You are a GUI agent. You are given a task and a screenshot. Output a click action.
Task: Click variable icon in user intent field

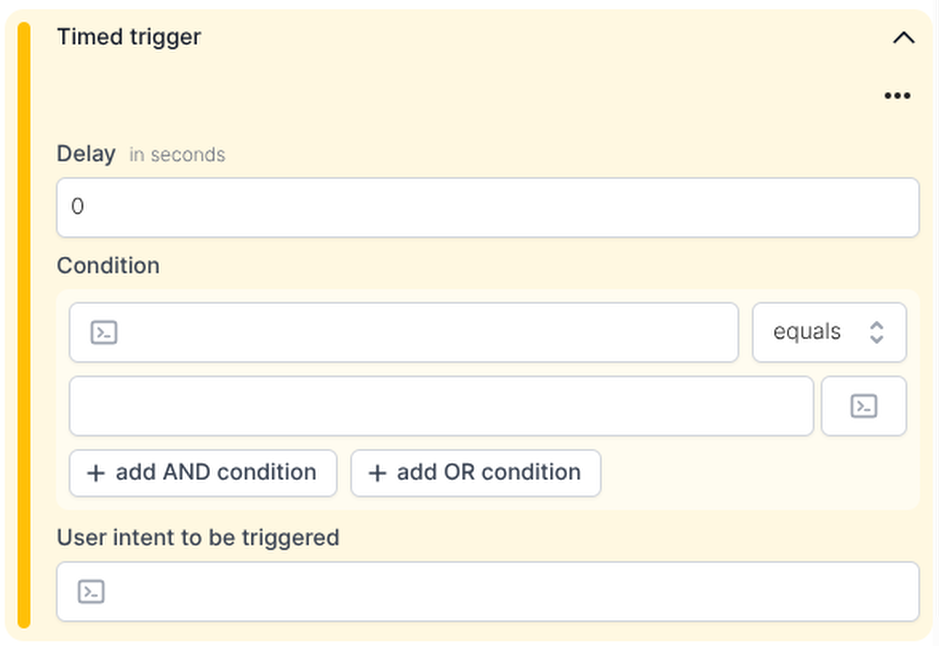tap(91, 592)
